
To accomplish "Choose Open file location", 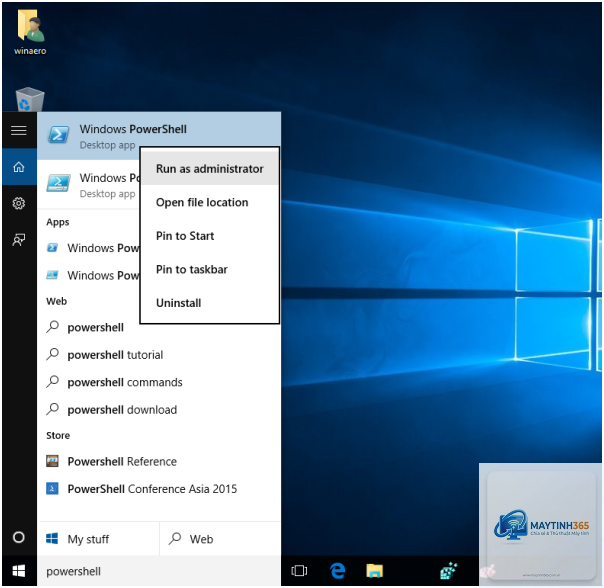I will [210, 202].
